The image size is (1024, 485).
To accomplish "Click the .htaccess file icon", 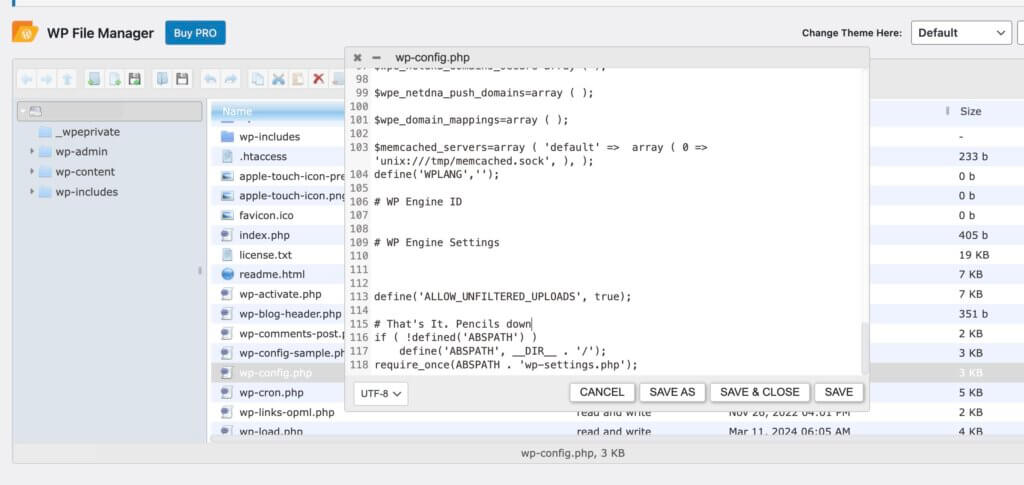I will (227, 157).
